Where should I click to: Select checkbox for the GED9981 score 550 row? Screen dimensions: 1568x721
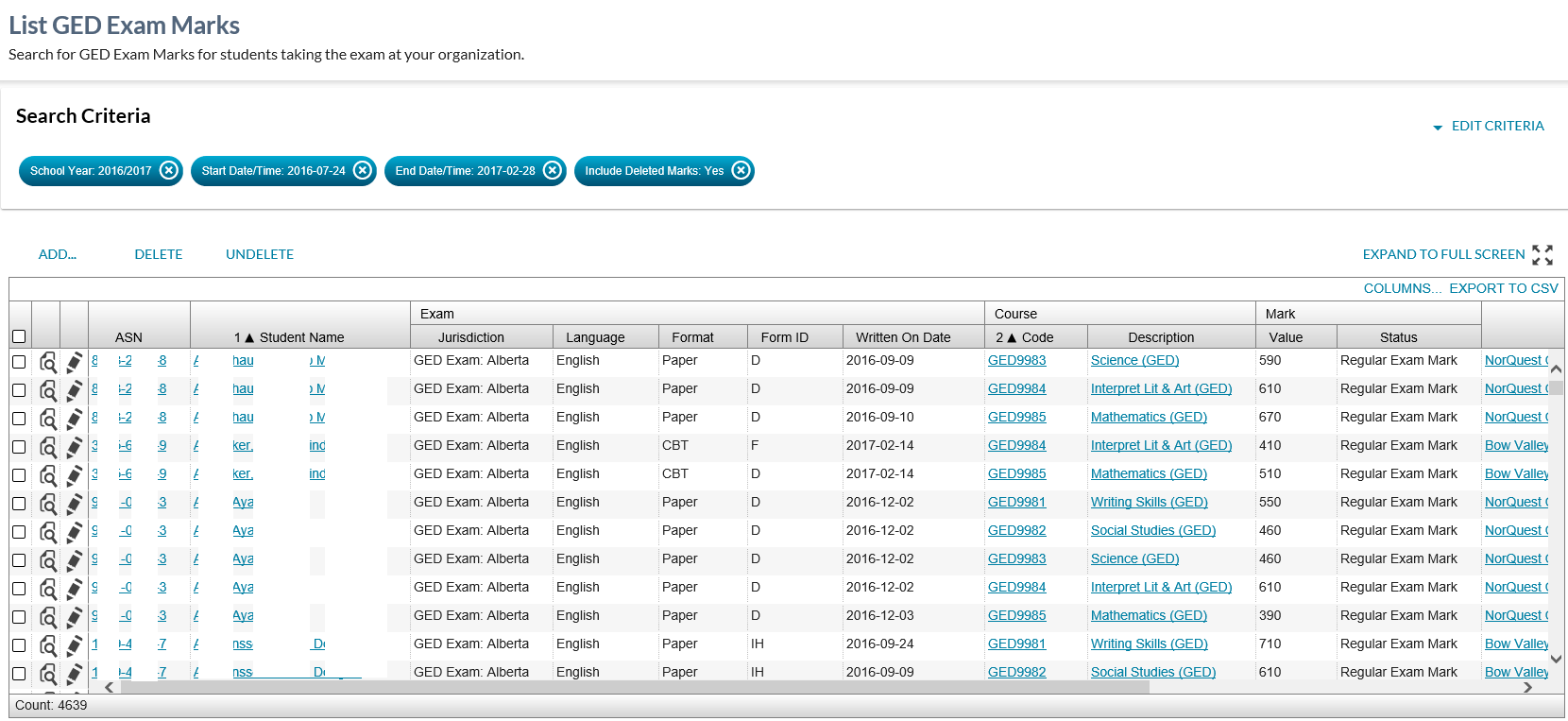pos(19,504)
